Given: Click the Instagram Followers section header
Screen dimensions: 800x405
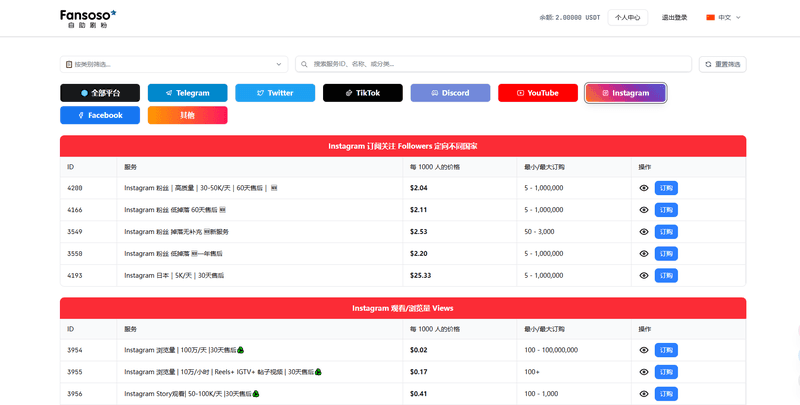Looking at the screenshot, I should point(403,146).
